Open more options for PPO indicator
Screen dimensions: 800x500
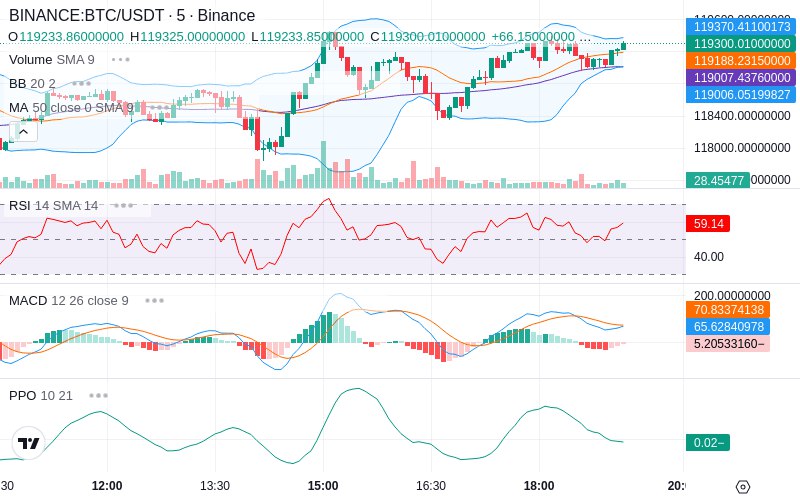[98, 395]
